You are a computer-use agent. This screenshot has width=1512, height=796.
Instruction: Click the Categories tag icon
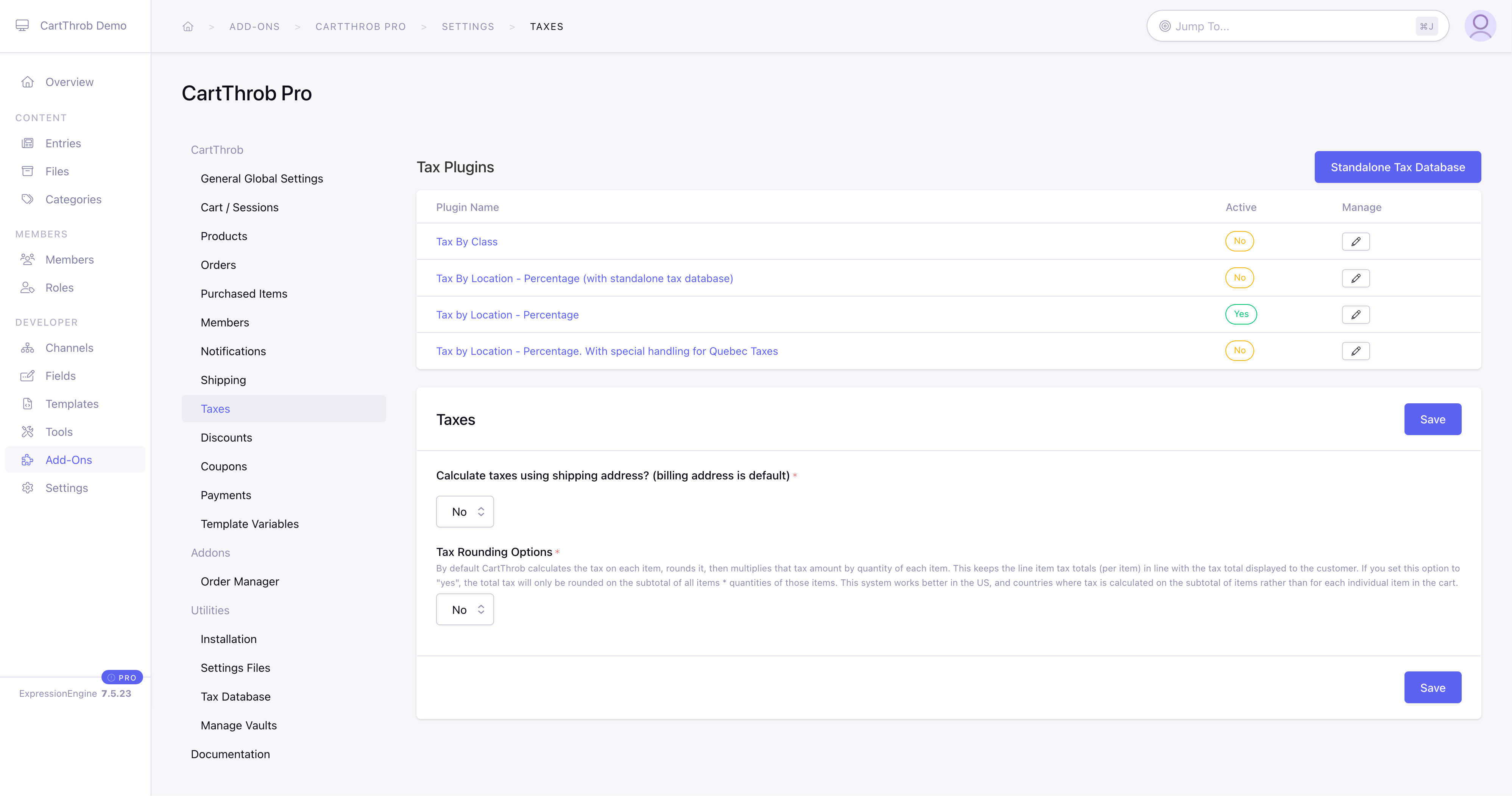[x=28, y=200]
